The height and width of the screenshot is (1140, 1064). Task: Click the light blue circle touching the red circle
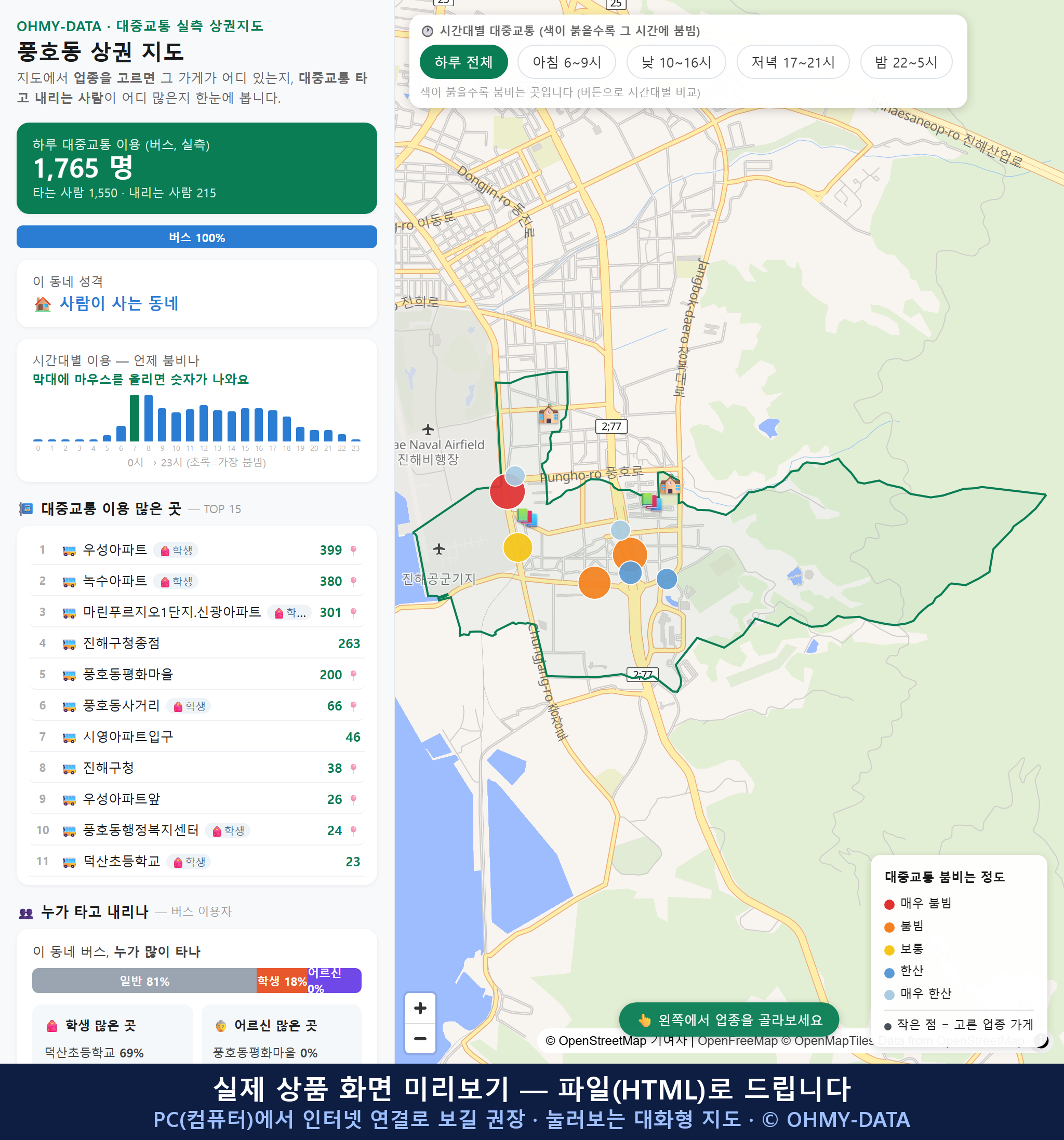pos(515,475)
